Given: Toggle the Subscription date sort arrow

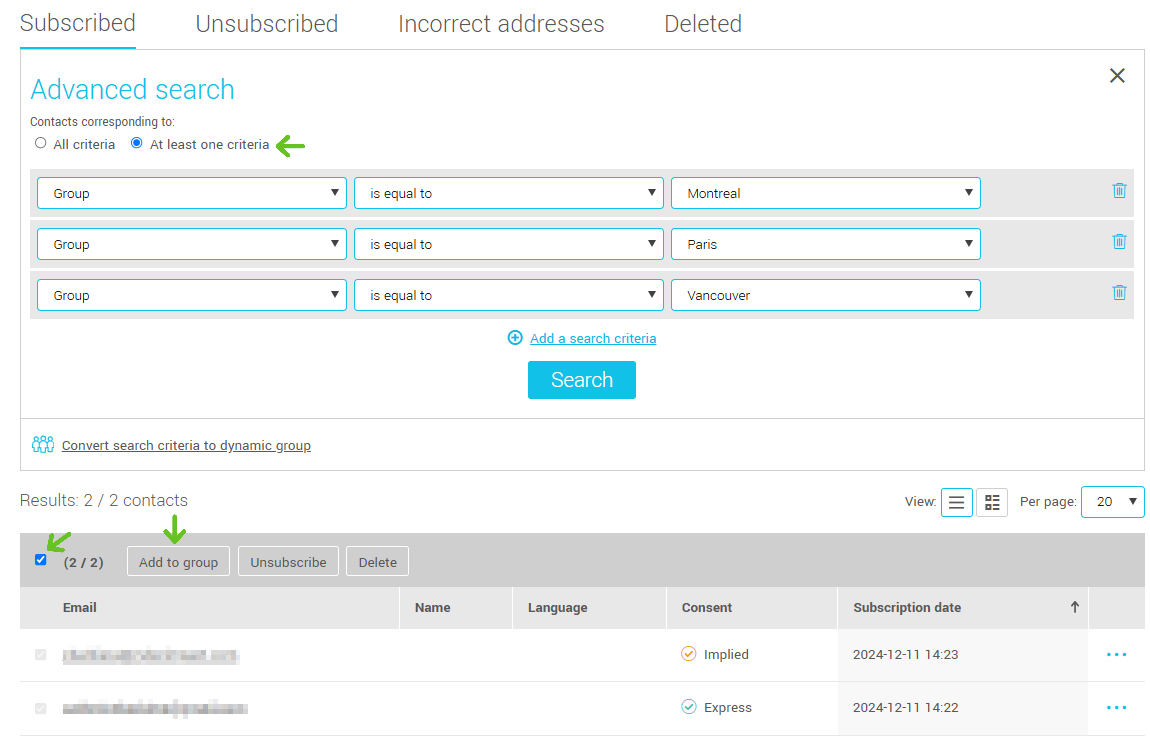Looking at the screenshot, I should pyautogui.click(x=1074, y=607).
